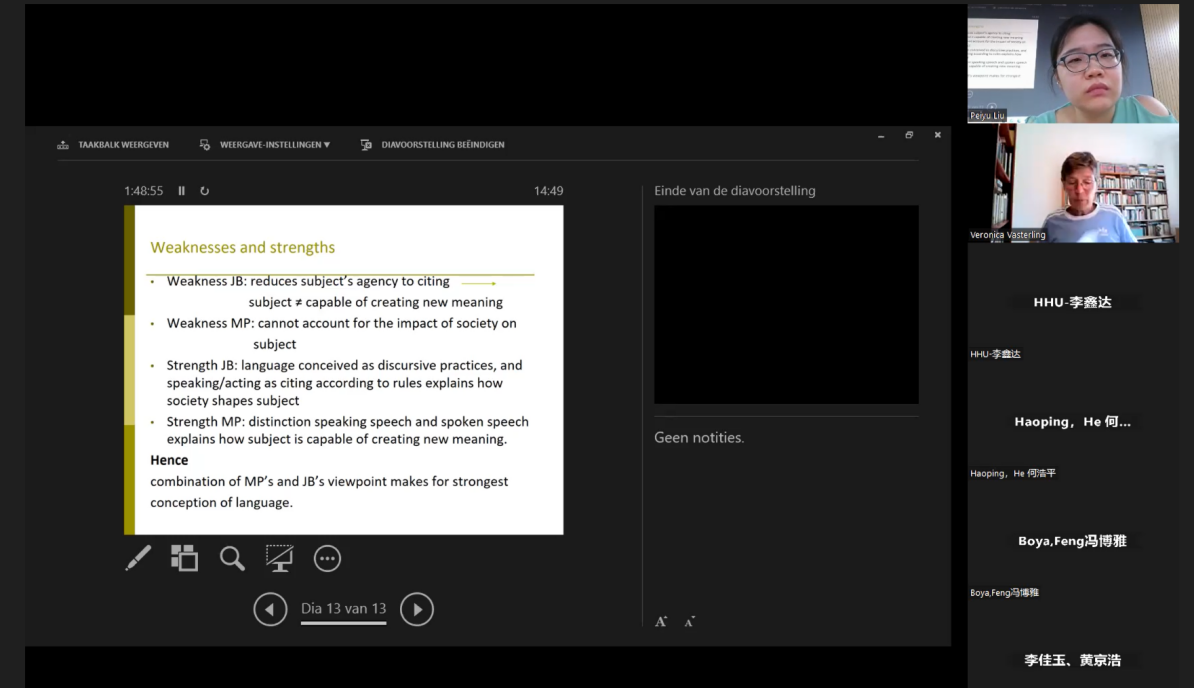This screenshot has width=1194, height=688.
Task: Click the Dia 13 van 13 slide counter
Action: click(x=343, y=609)
